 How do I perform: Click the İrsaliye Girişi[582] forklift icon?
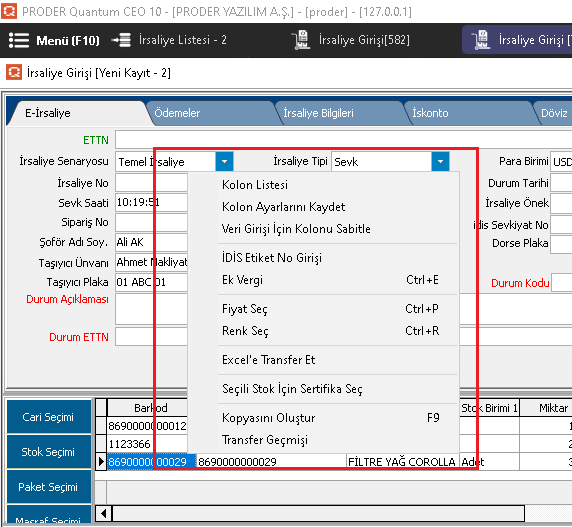(301, 40)
